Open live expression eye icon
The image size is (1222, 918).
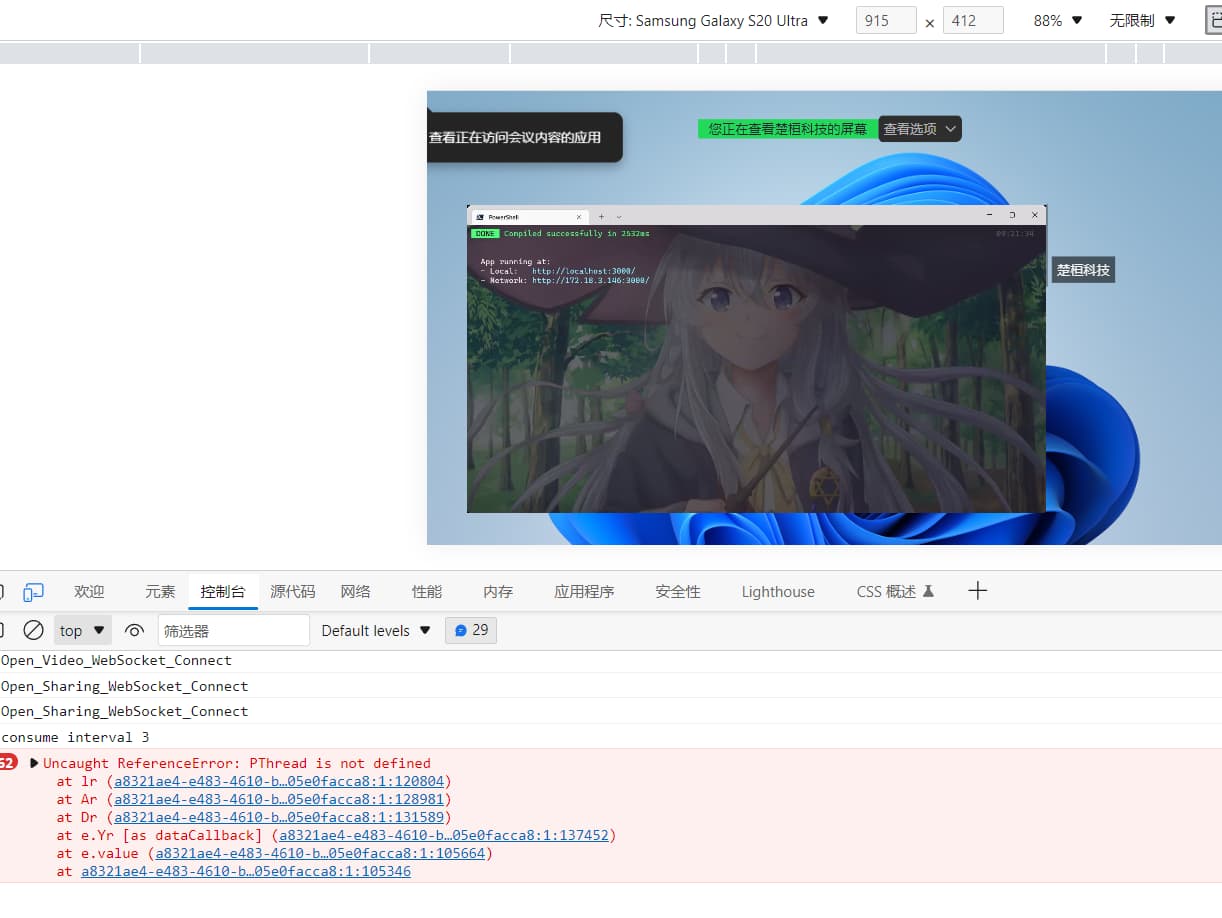pyautogui.click(x=134, y=631)
